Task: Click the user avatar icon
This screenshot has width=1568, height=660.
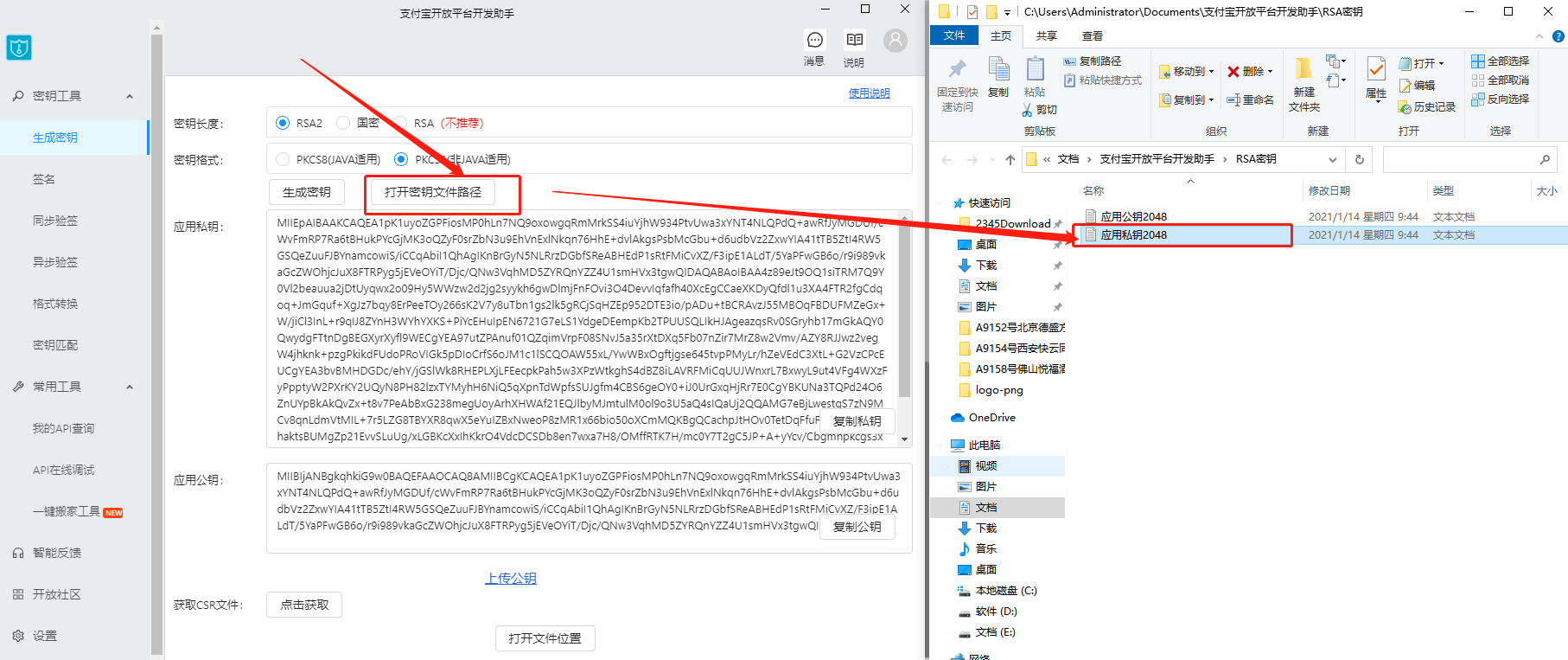Action: tap(896, 40)
